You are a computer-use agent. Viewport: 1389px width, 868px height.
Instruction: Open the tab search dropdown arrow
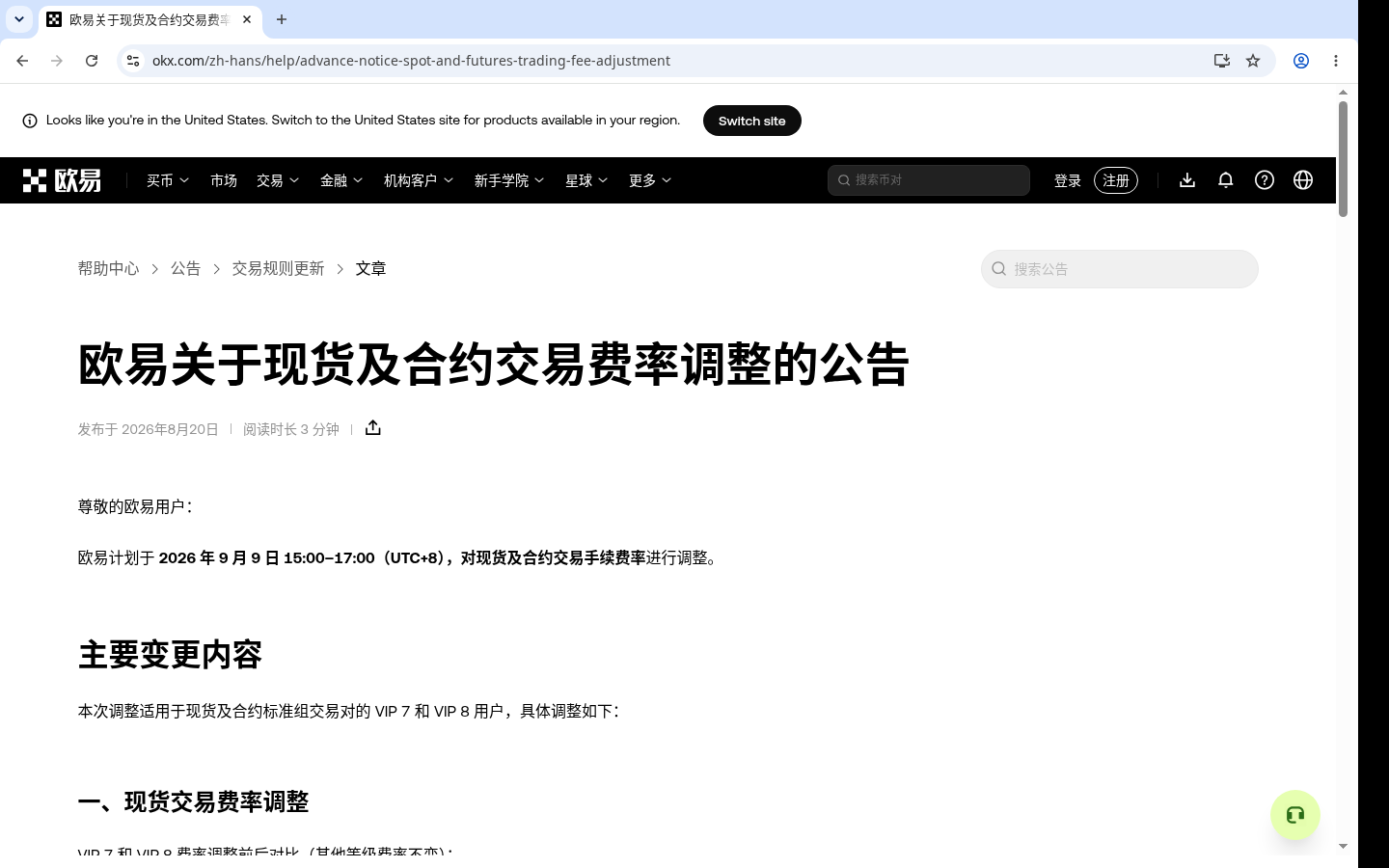(x=19, y=19)
